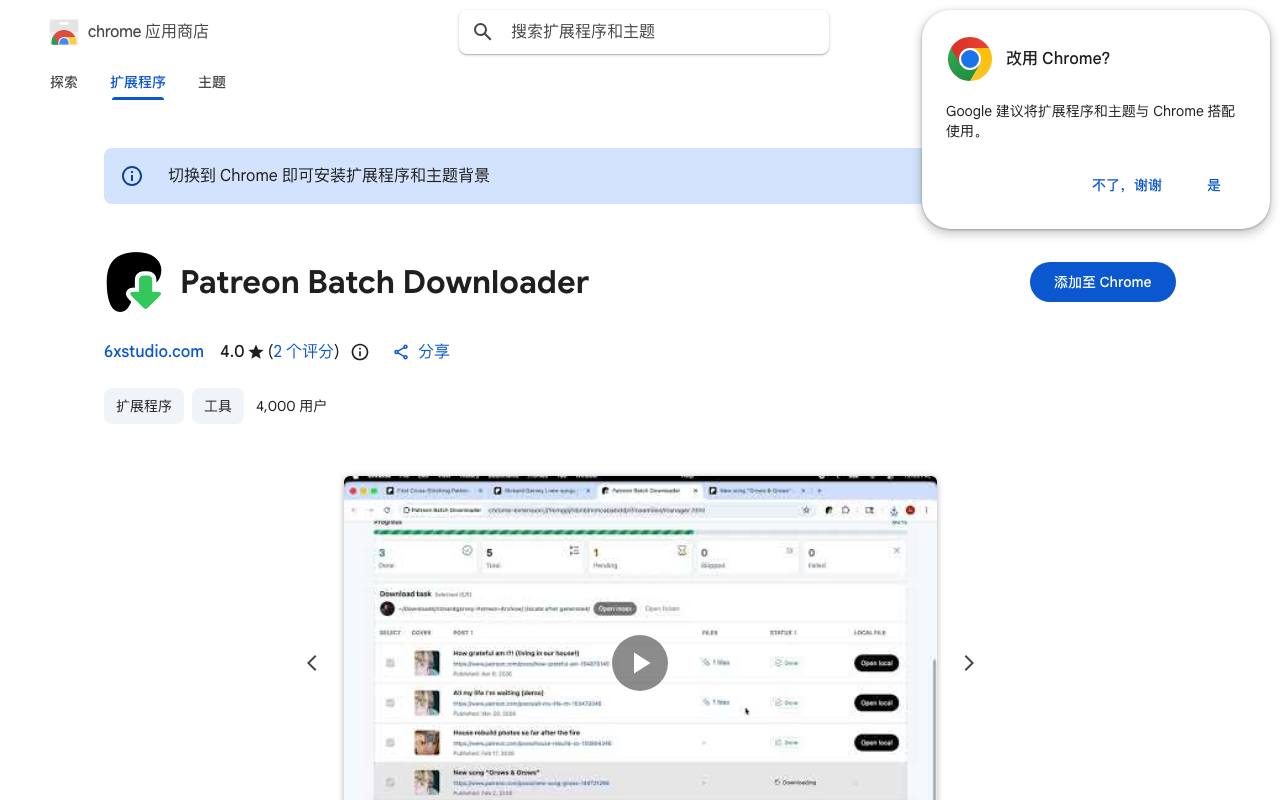Open the 探索 tab
Viewport: 1280px width, 800px height.
click(64, 82)
